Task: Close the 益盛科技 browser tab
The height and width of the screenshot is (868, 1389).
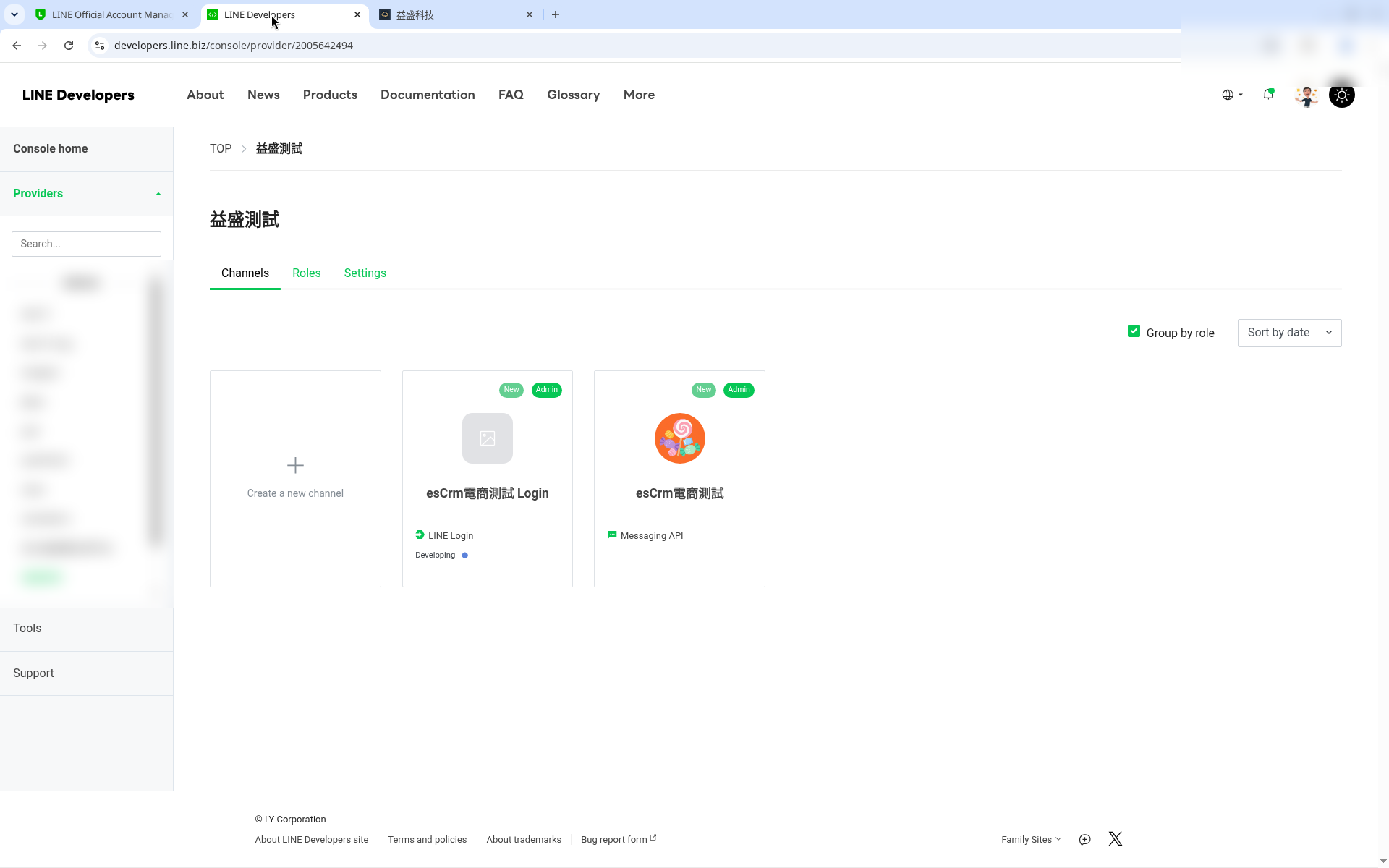Action: [530, 14]
